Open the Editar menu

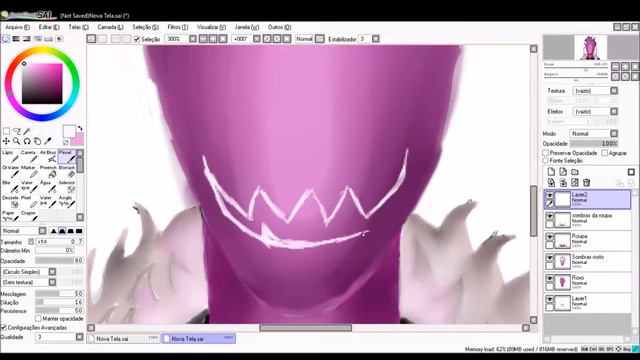(49, 27)
